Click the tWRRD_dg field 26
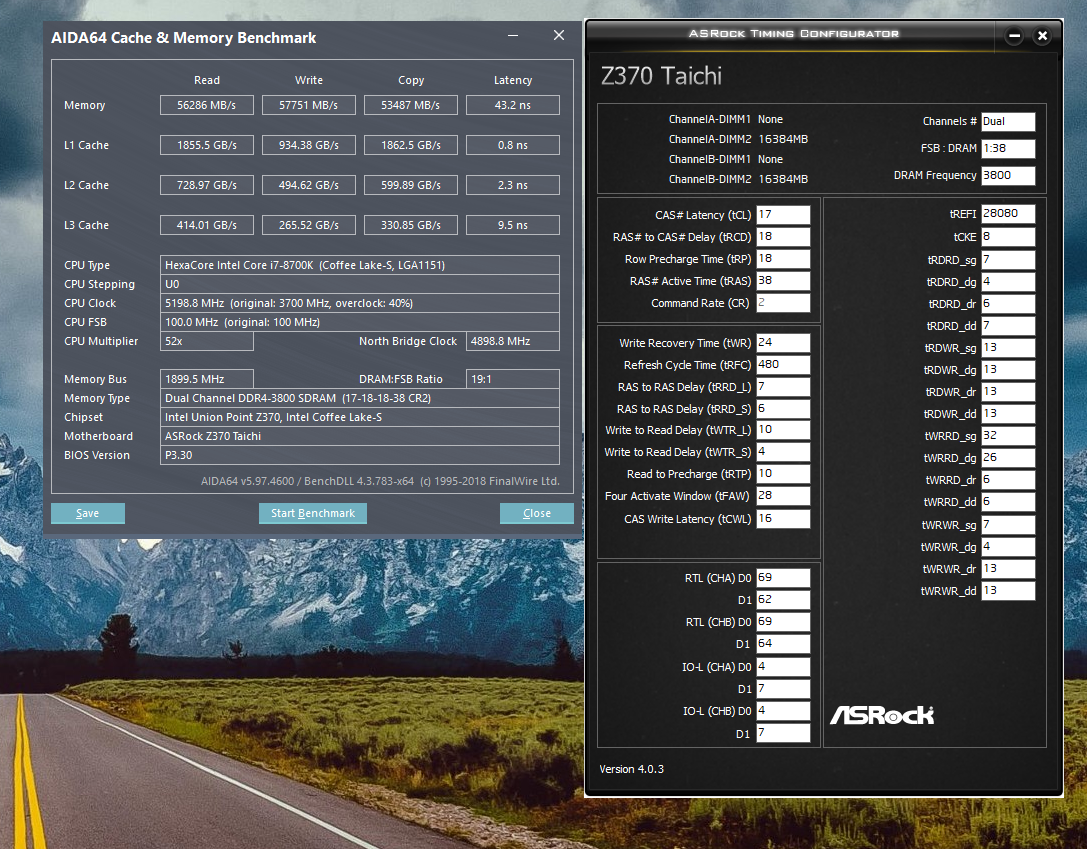 point(1008,458)
